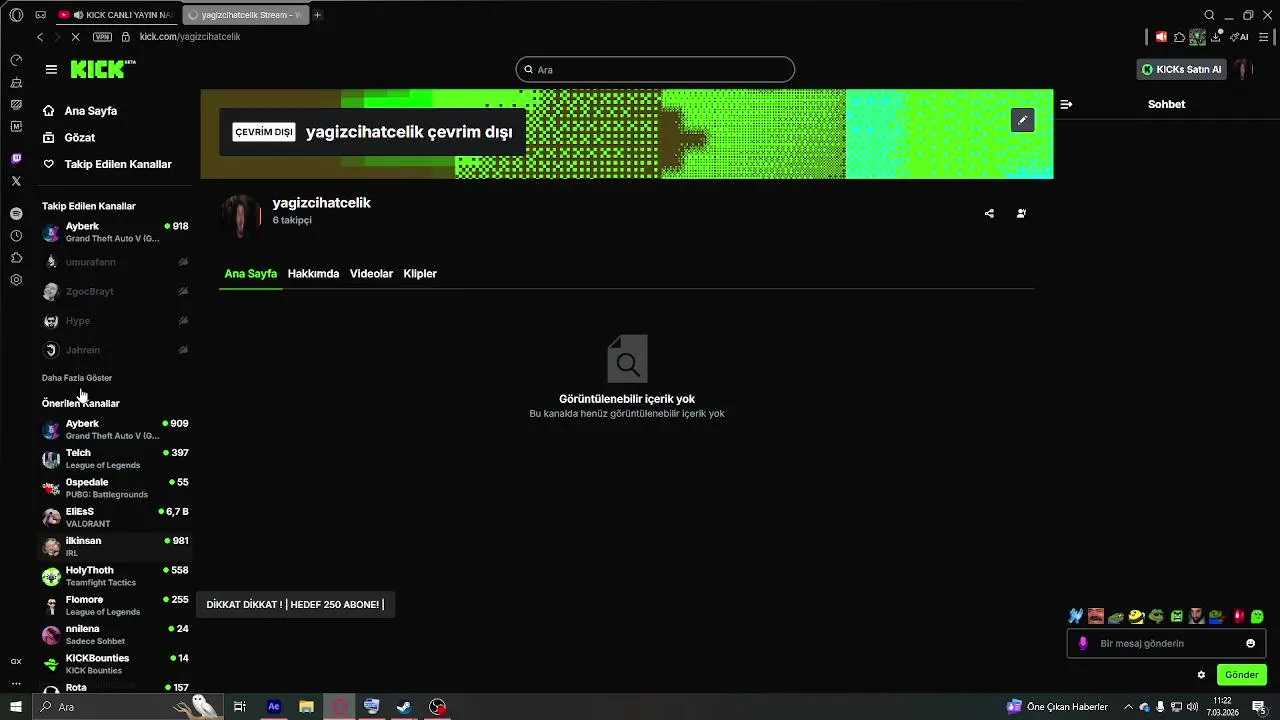The width and height of the screenshot is (1280, 720).
Task: Click the Ara search field on Kick
Action: [x=655, y=70]
